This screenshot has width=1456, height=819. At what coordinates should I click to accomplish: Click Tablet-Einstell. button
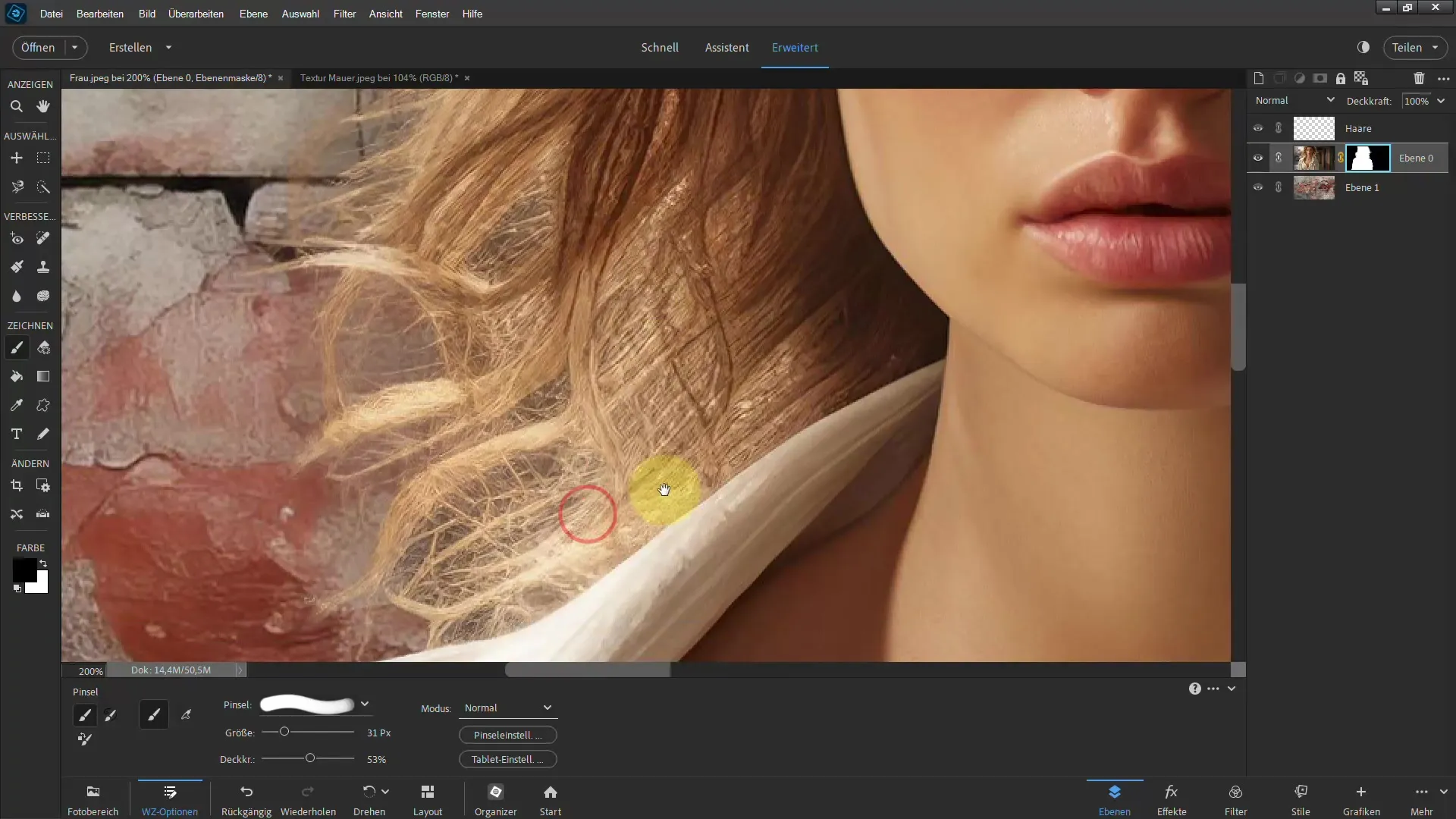pos(507,759)
